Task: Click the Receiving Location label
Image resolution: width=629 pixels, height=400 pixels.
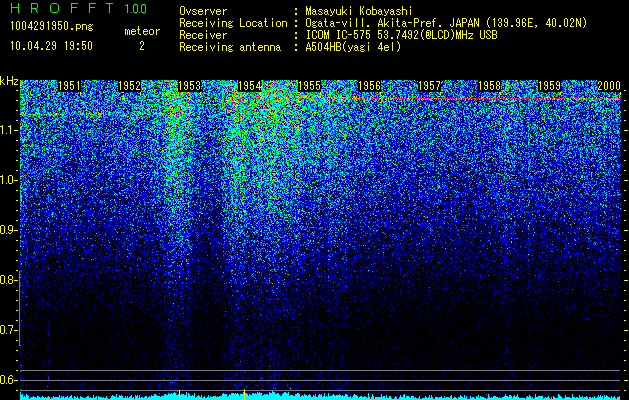Action: (233, 23)
